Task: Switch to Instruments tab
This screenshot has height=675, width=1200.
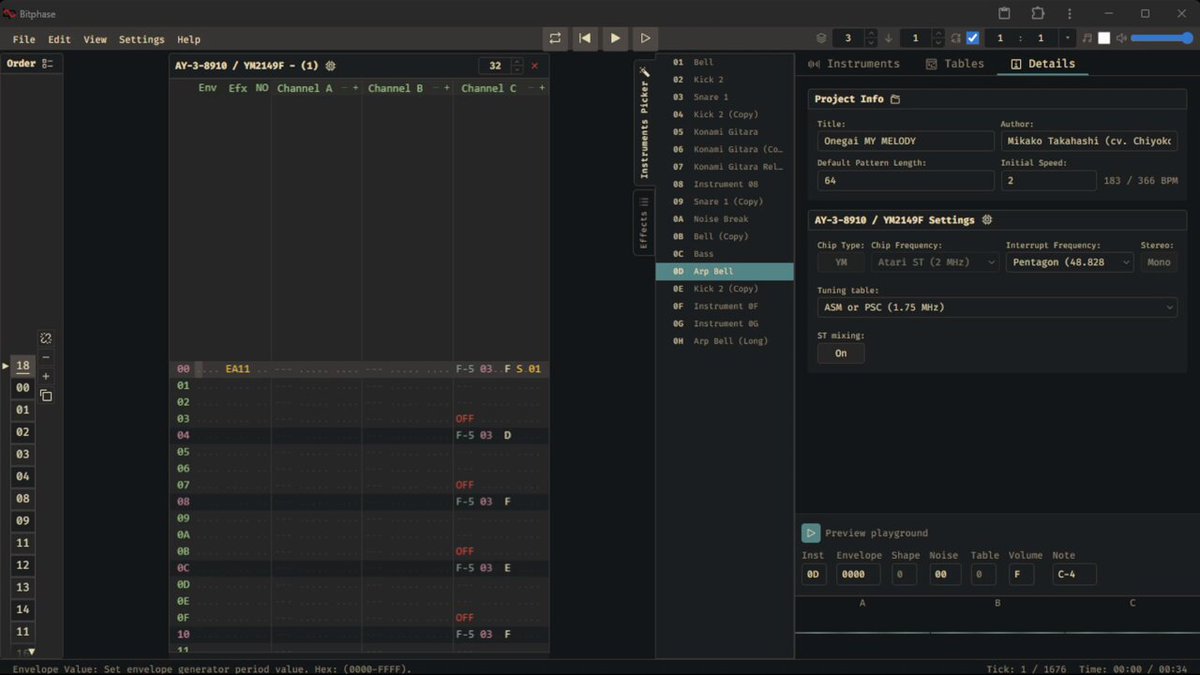Action: click(x=854, y=63)
